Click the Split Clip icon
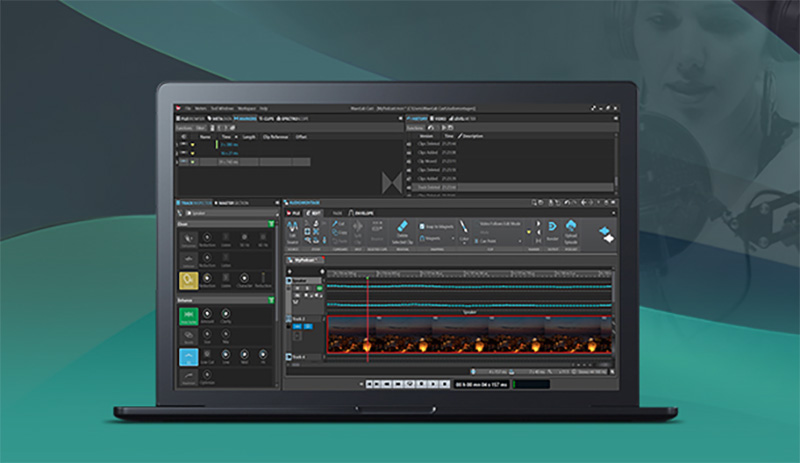Image resolution: width=800 pixels, height=463 pixels. click(358, 226)
